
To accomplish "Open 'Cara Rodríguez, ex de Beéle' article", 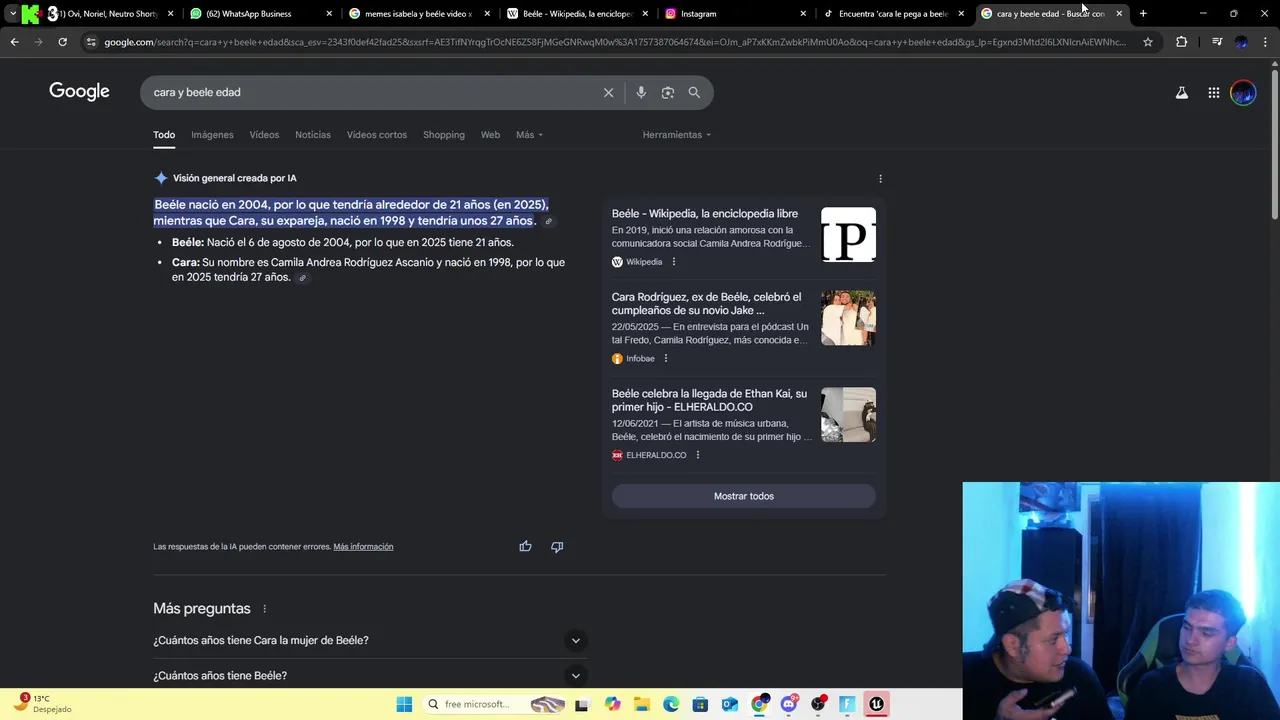I will pos(706,304).
